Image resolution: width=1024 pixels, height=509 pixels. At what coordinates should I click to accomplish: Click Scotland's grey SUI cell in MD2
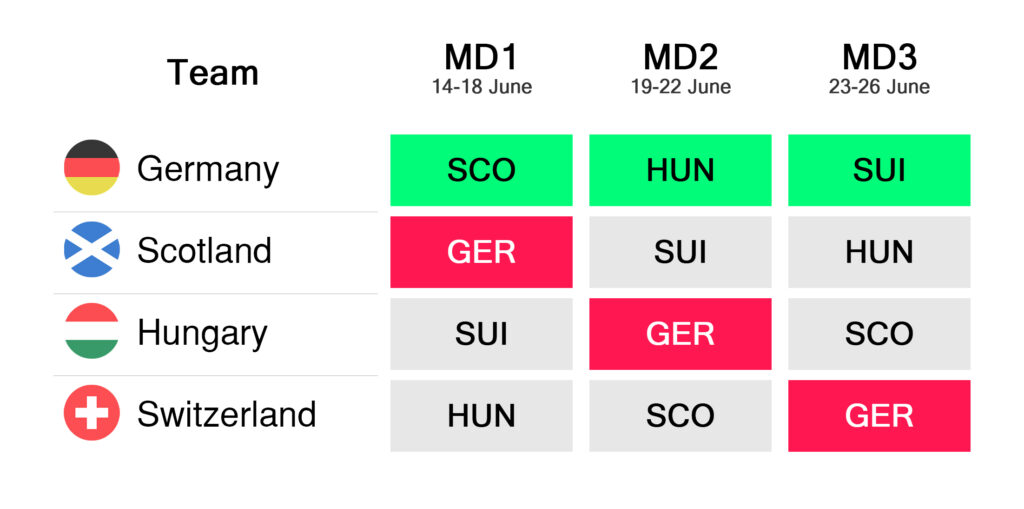click(x=680, y=252)
